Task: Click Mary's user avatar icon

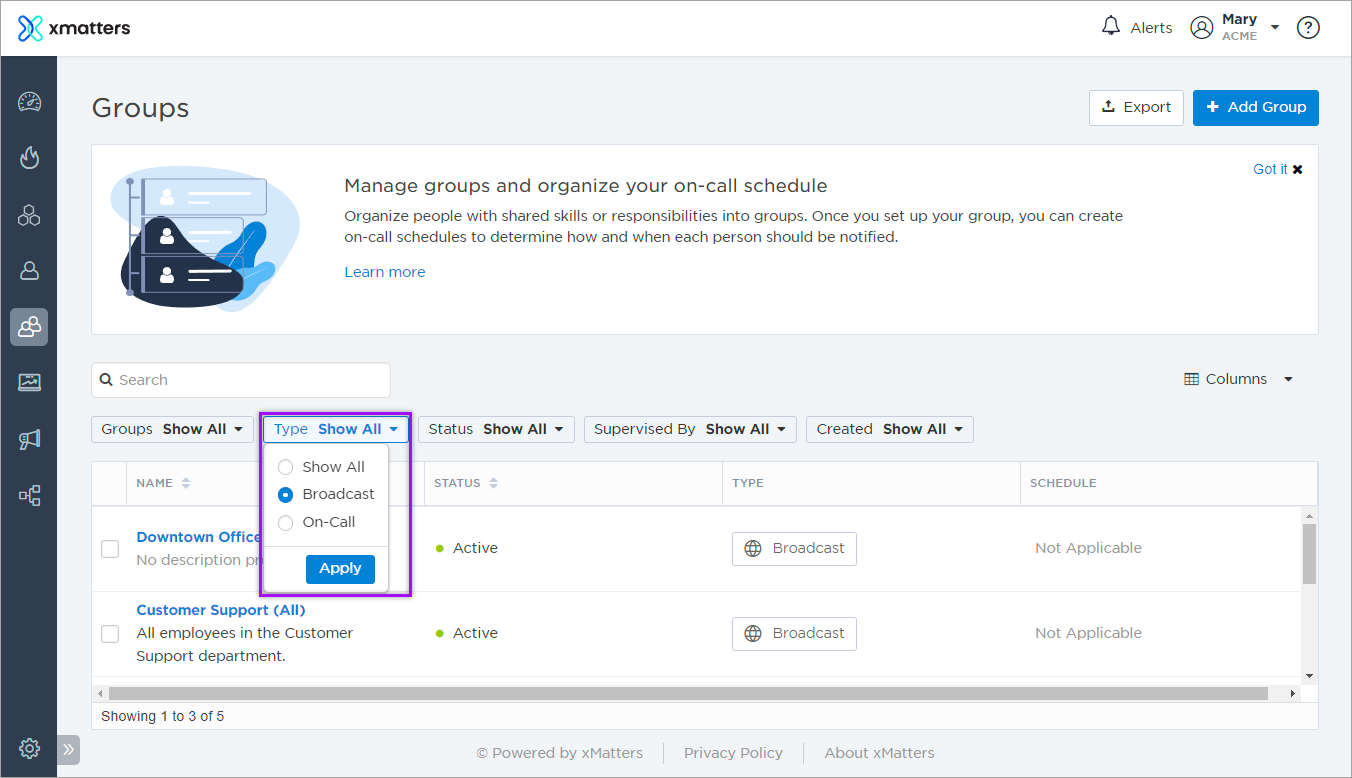Action: [1201, 27]
